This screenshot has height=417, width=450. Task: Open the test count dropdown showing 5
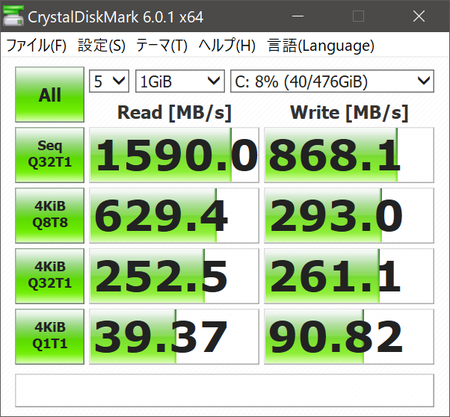tap(109, 81)
